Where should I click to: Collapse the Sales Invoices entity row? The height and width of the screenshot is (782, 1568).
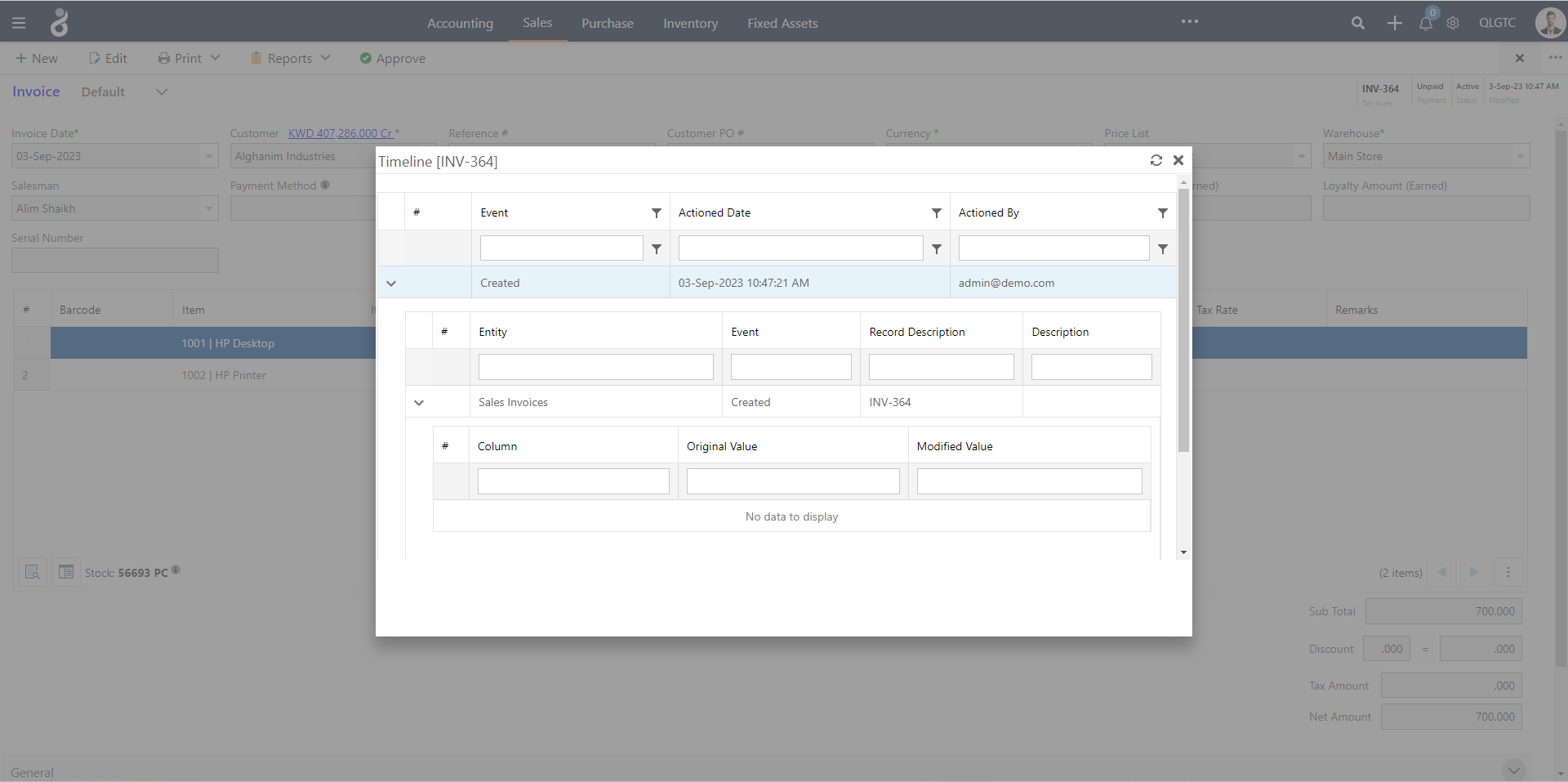pyautogui.click(x=418, y=402)
